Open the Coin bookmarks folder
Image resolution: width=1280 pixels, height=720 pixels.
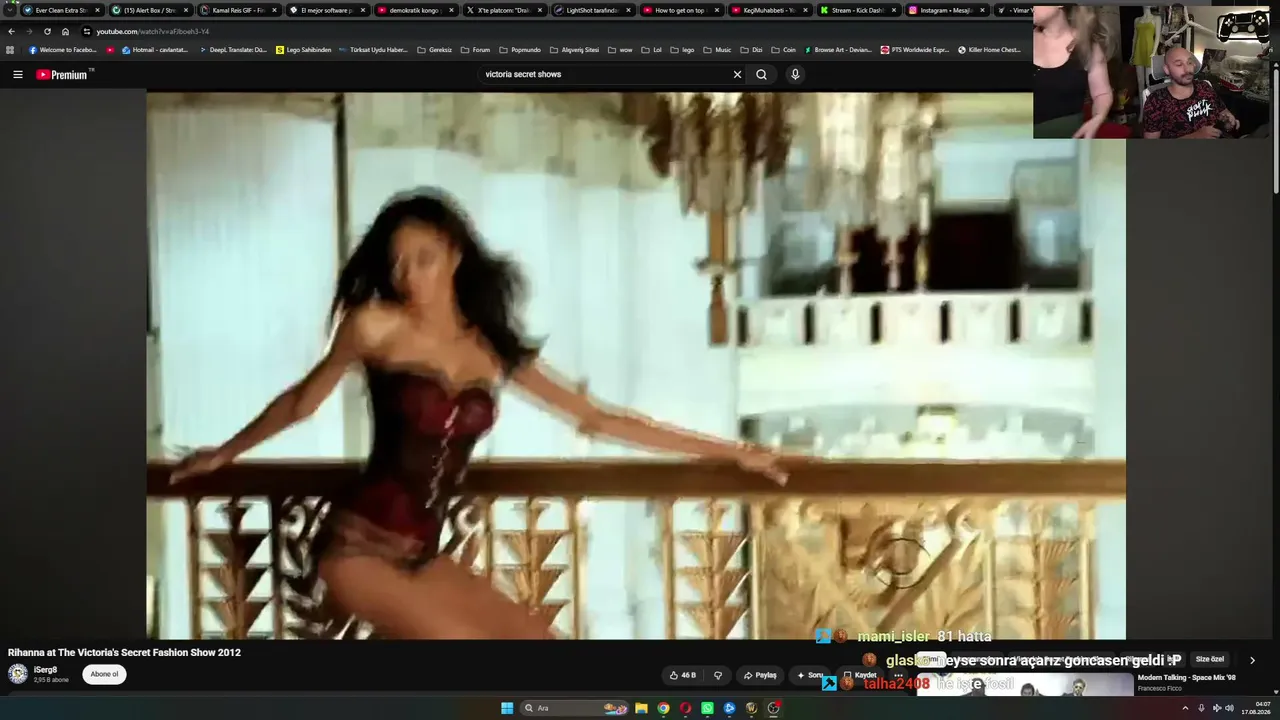coord(783,49)
